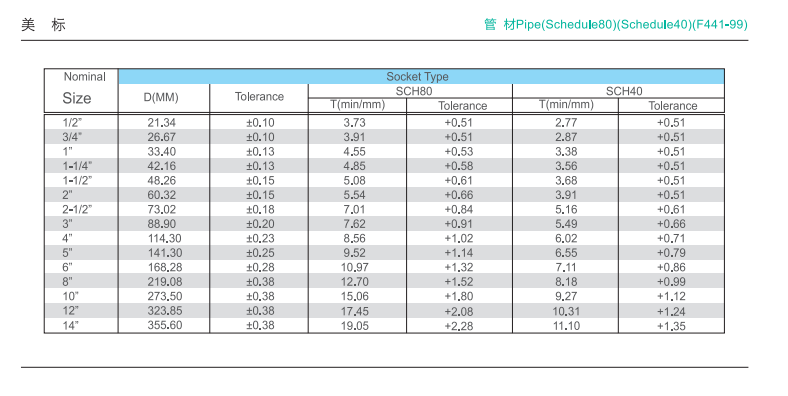Click the Pipe(Schedule80)(Schedule40)(F441-99) title text
The height and width of the screenshot is (396, 788).
(x=632, y=24)
